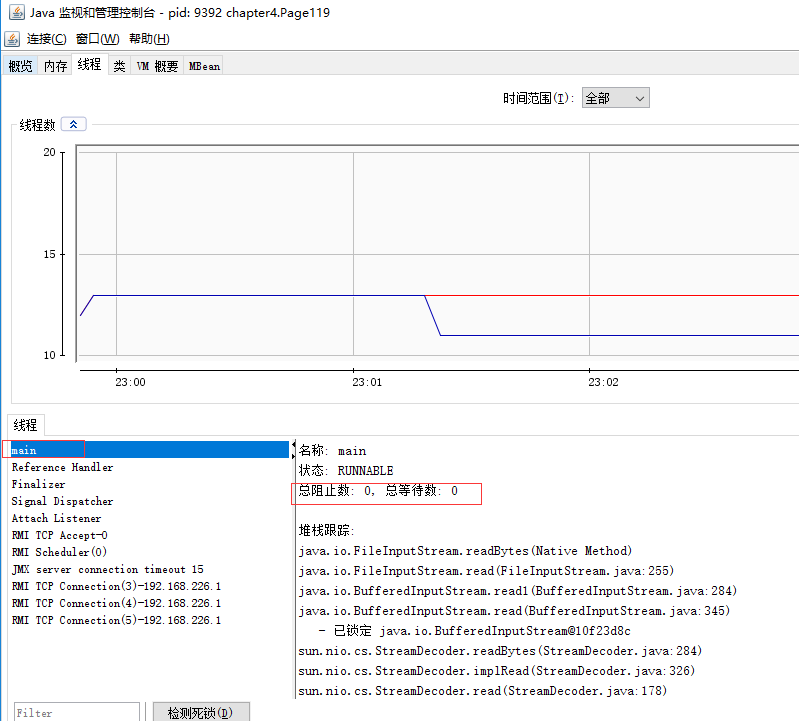This screenshot has width=799, height=721.
Task: Select RMI TCP Connection(4)-192.168.226.1 thread
Action: click(x=116, y=603)
